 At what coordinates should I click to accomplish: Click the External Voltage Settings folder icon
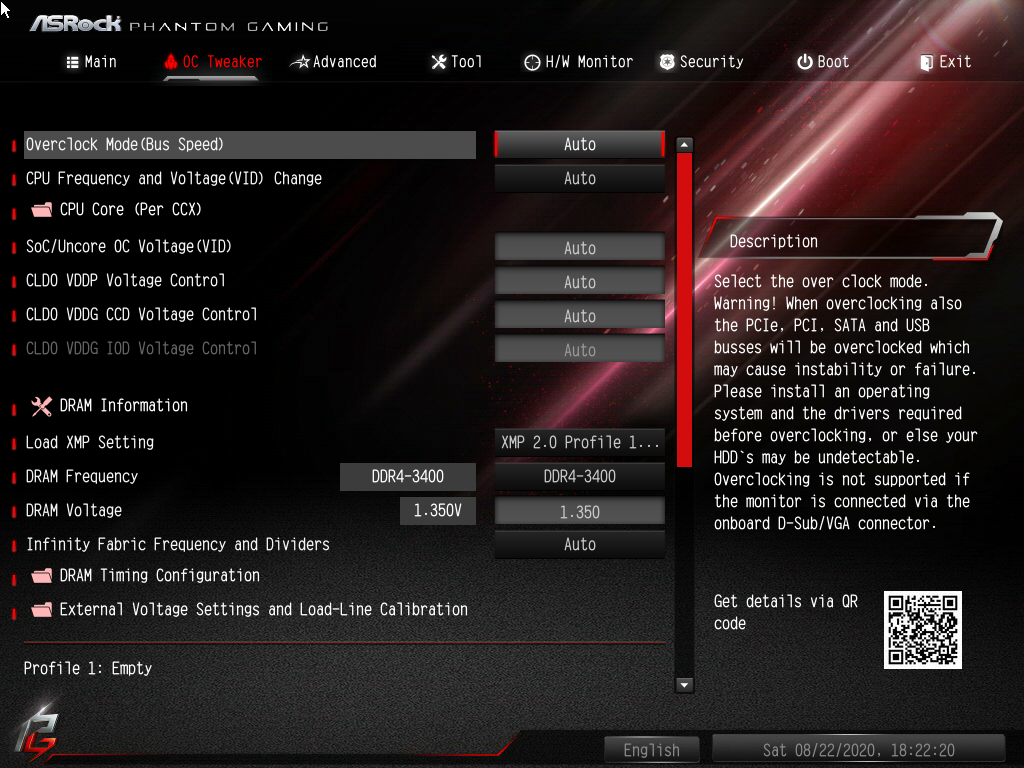pyautogui.click(x=42, y=610)
